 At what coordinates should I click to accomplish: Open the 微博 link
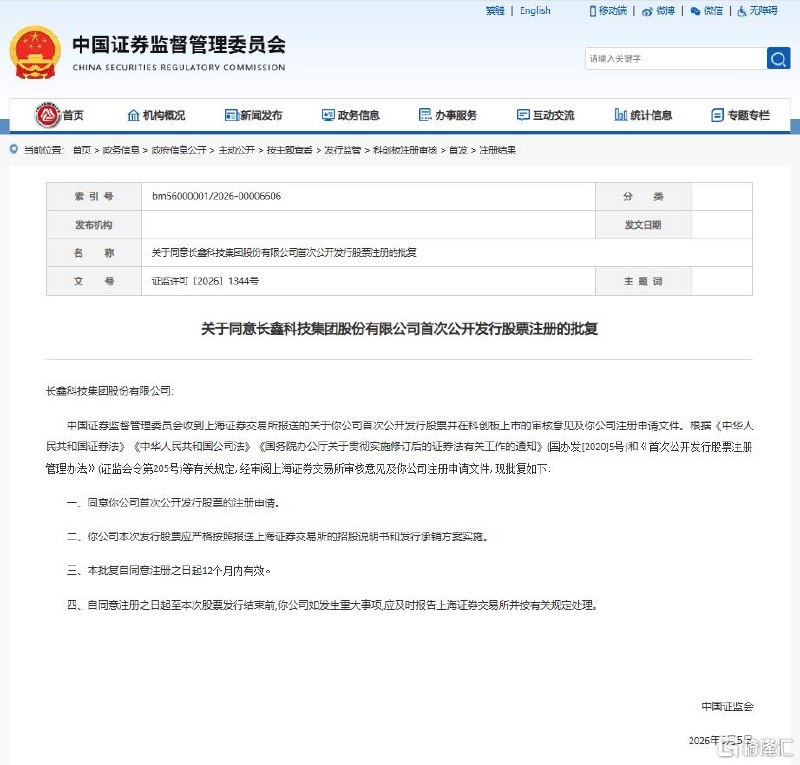click(665, 11)
